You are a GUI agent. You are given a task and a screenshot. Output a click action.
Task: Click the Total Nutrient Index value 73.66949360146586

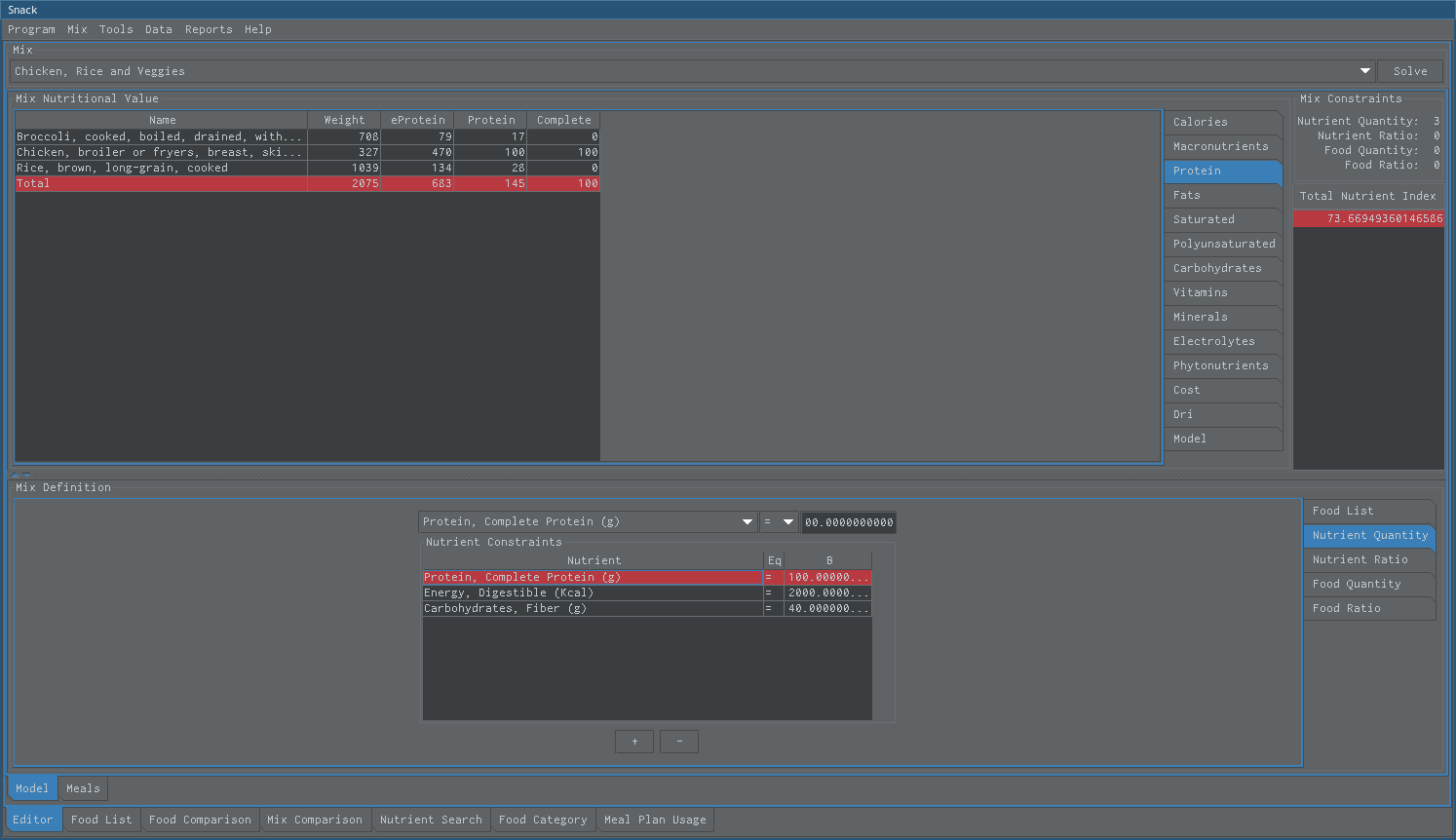[1368, 218]
